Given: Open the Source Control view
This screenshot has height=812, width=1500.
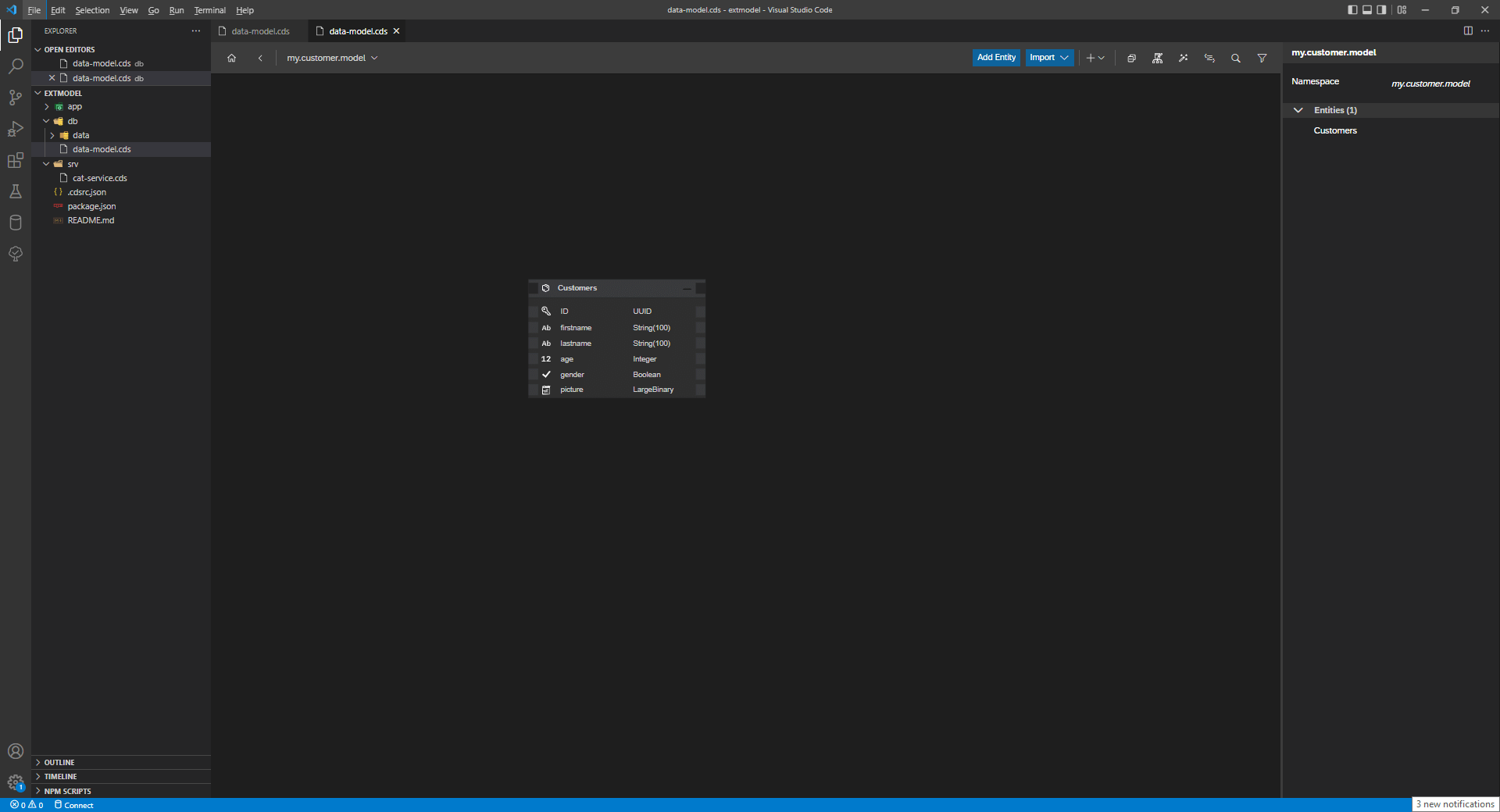Looking at the screenshot, I should coord(16,98).
